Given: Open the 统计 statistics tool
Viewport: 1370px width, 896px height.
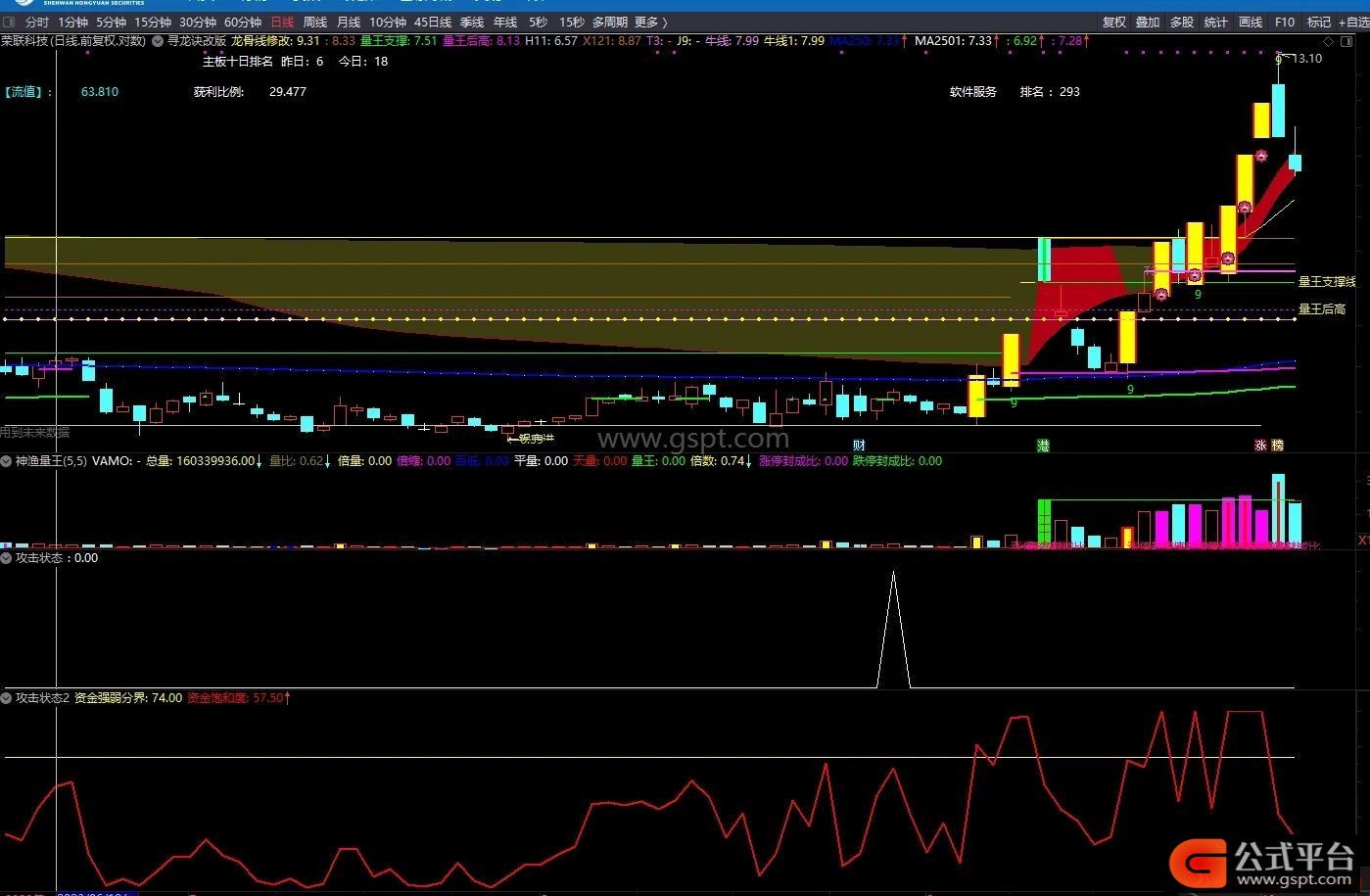Looking at the screenshot, I should (1216, 22).
